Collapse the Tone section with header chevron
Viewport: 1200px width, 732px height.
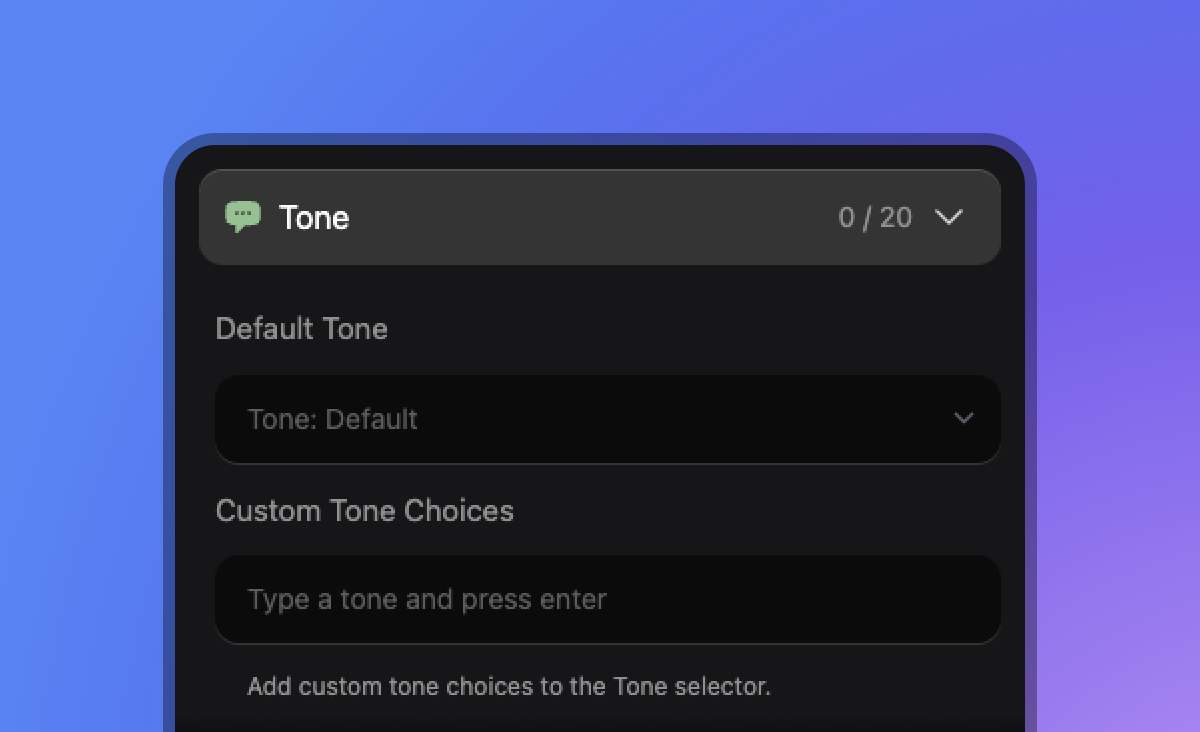click(948, 217)
